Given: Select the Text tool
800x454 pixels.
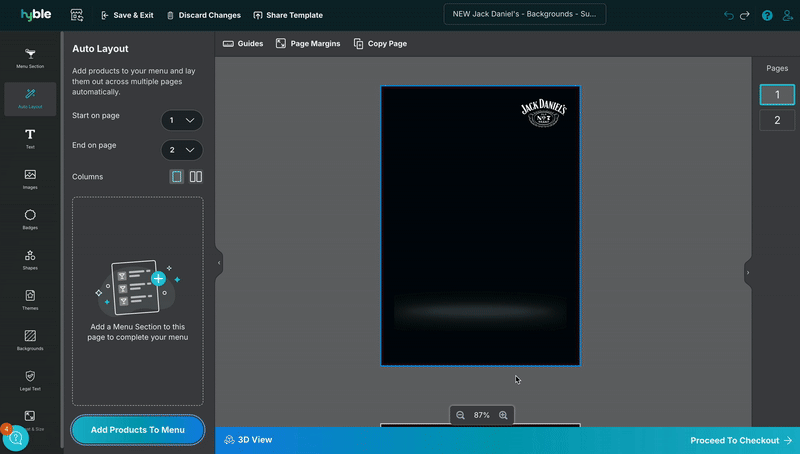Looking at the screenshot, I should (30, 139).
